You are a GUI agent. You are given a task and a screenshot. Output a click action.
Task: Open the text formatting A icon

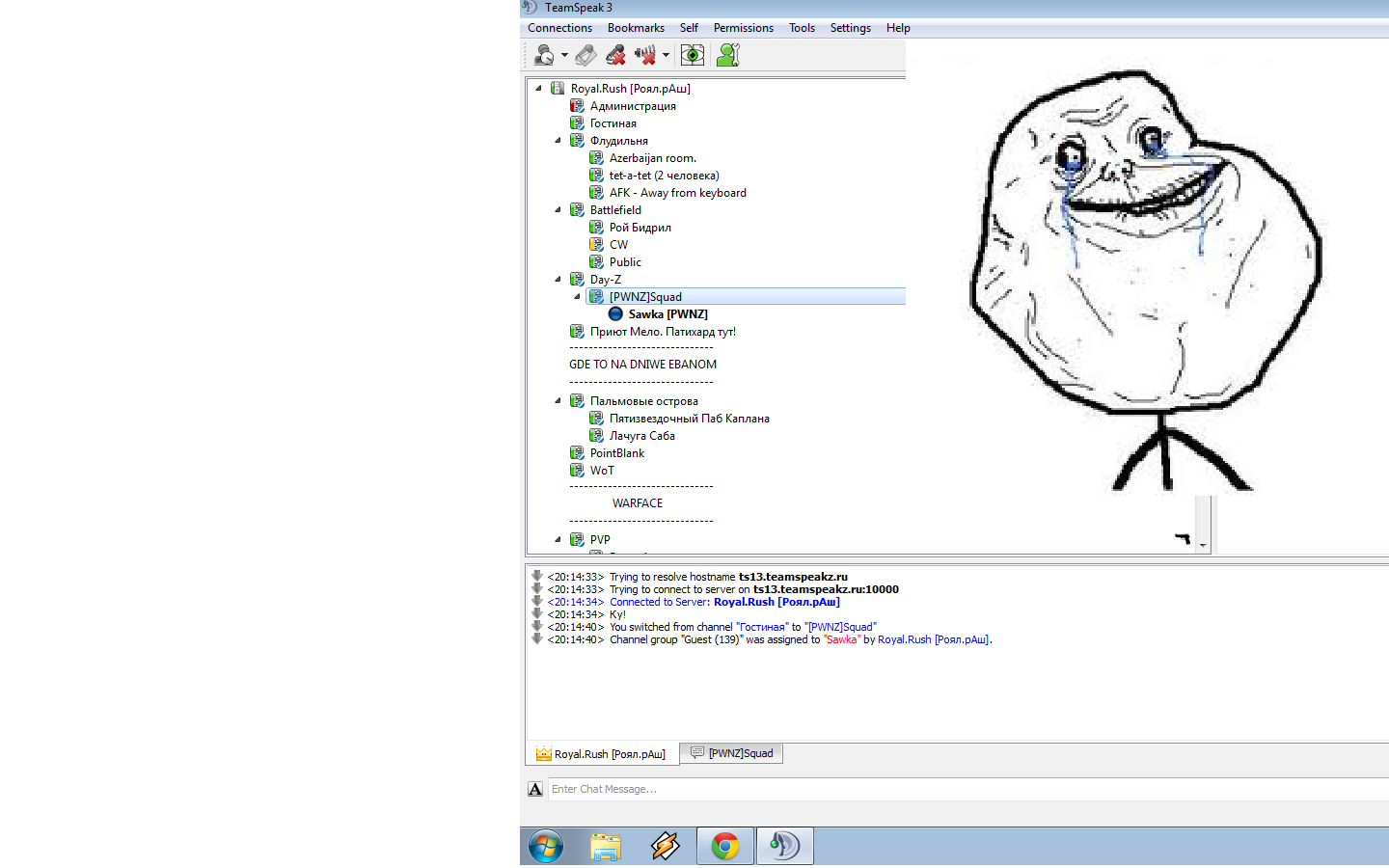(535, 789)
